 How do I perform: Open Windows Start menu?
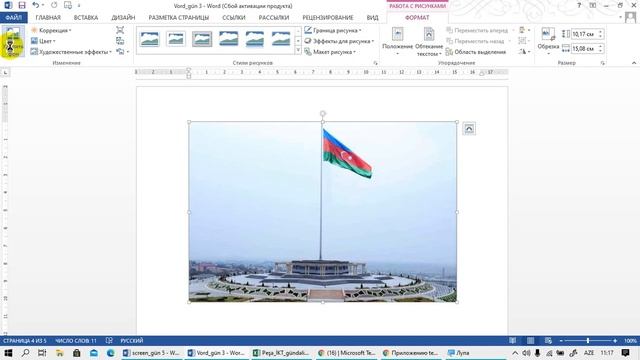click(8, 353)
